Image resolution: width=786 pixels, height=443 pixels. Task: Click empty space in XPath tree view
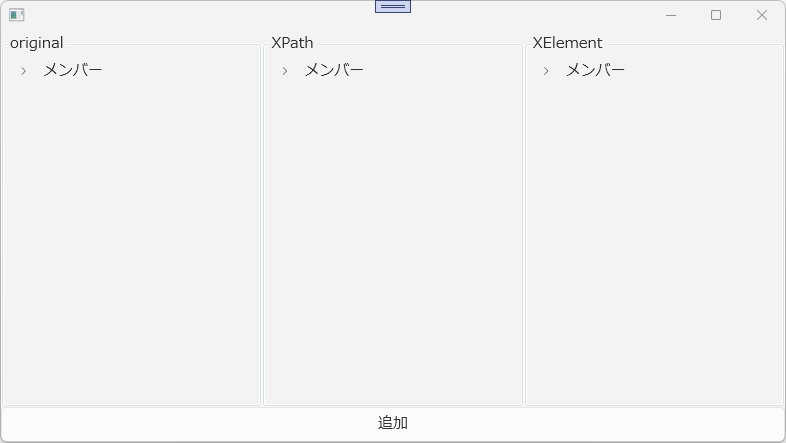coord(393,241)
